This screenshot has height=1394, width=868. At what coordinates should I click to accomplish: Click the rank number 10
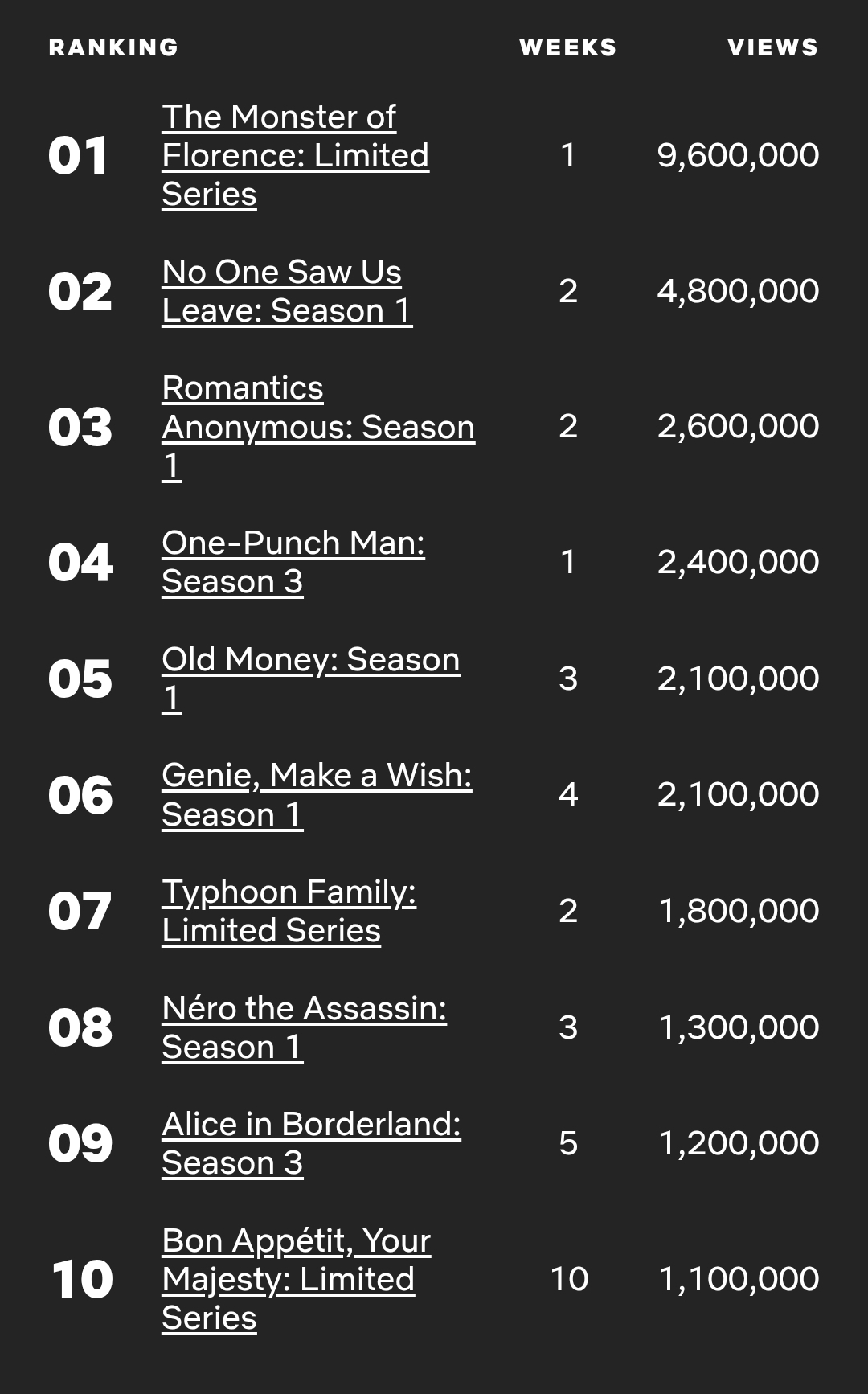tap(81, 1279)
